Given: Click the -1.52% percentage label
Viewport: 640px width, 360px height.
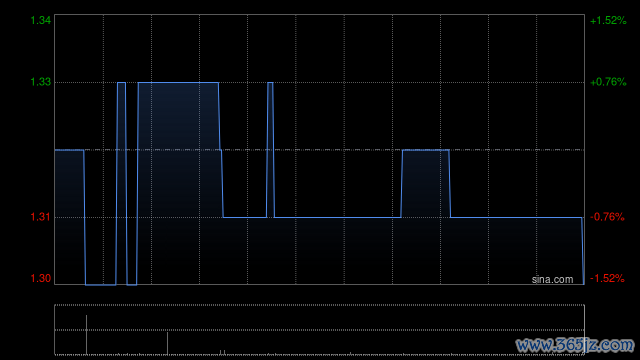Looking at the screenshot, I should (x=607, y=278).
